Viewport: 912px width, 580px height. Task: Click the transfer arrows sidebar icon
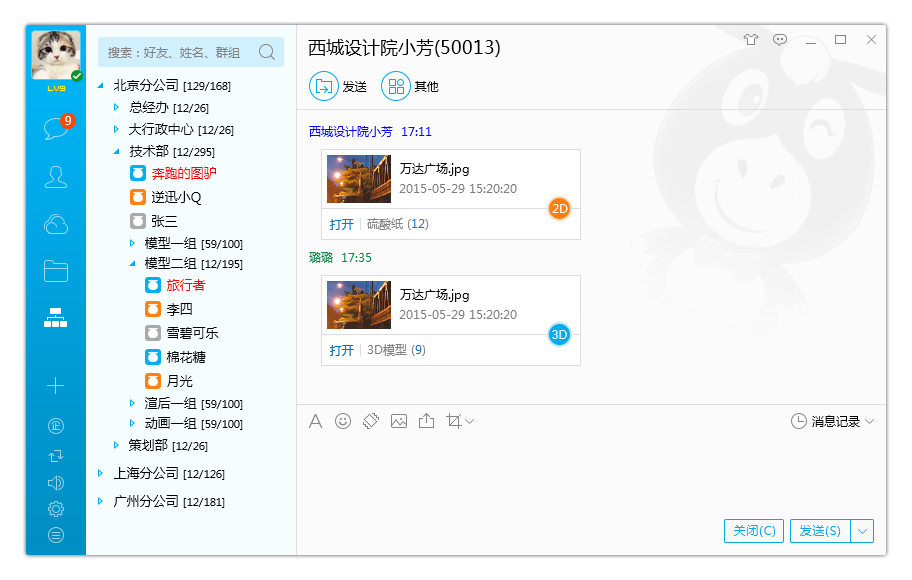pyautogui.click(x=56, y=456)
